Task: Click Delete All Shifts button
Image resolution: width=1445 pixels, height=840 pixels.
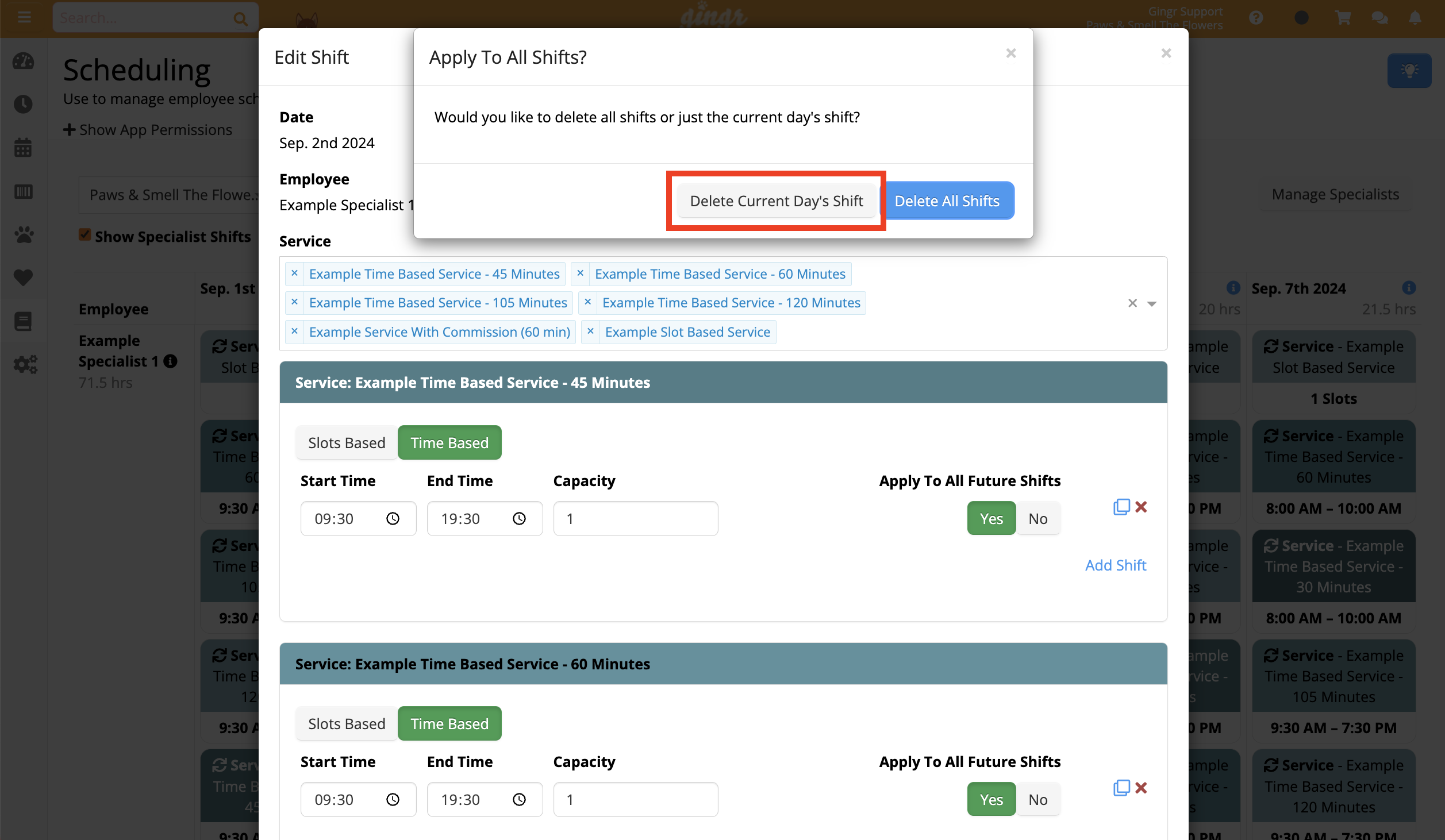Action: point(947,201)
